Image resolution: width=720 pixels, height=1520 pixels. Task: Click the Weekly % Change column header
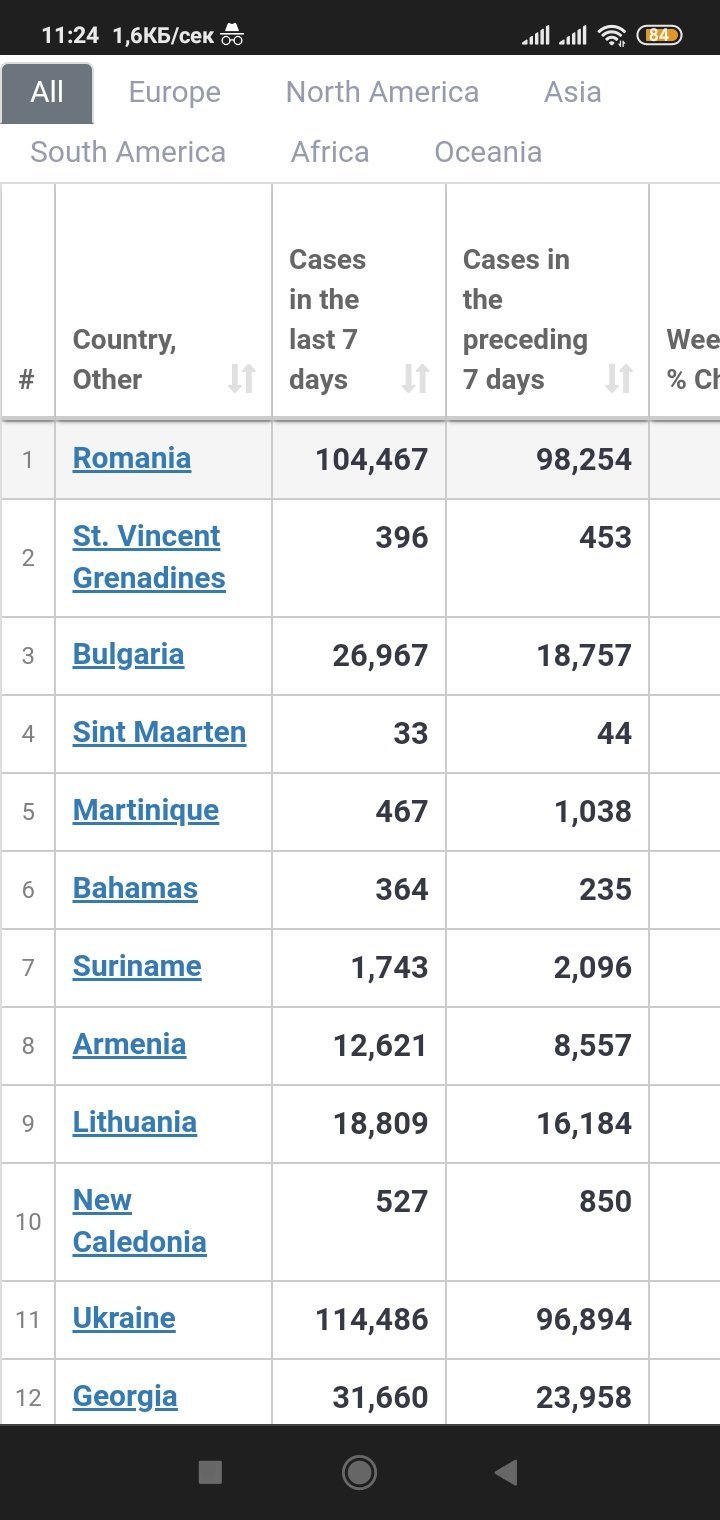692,360
